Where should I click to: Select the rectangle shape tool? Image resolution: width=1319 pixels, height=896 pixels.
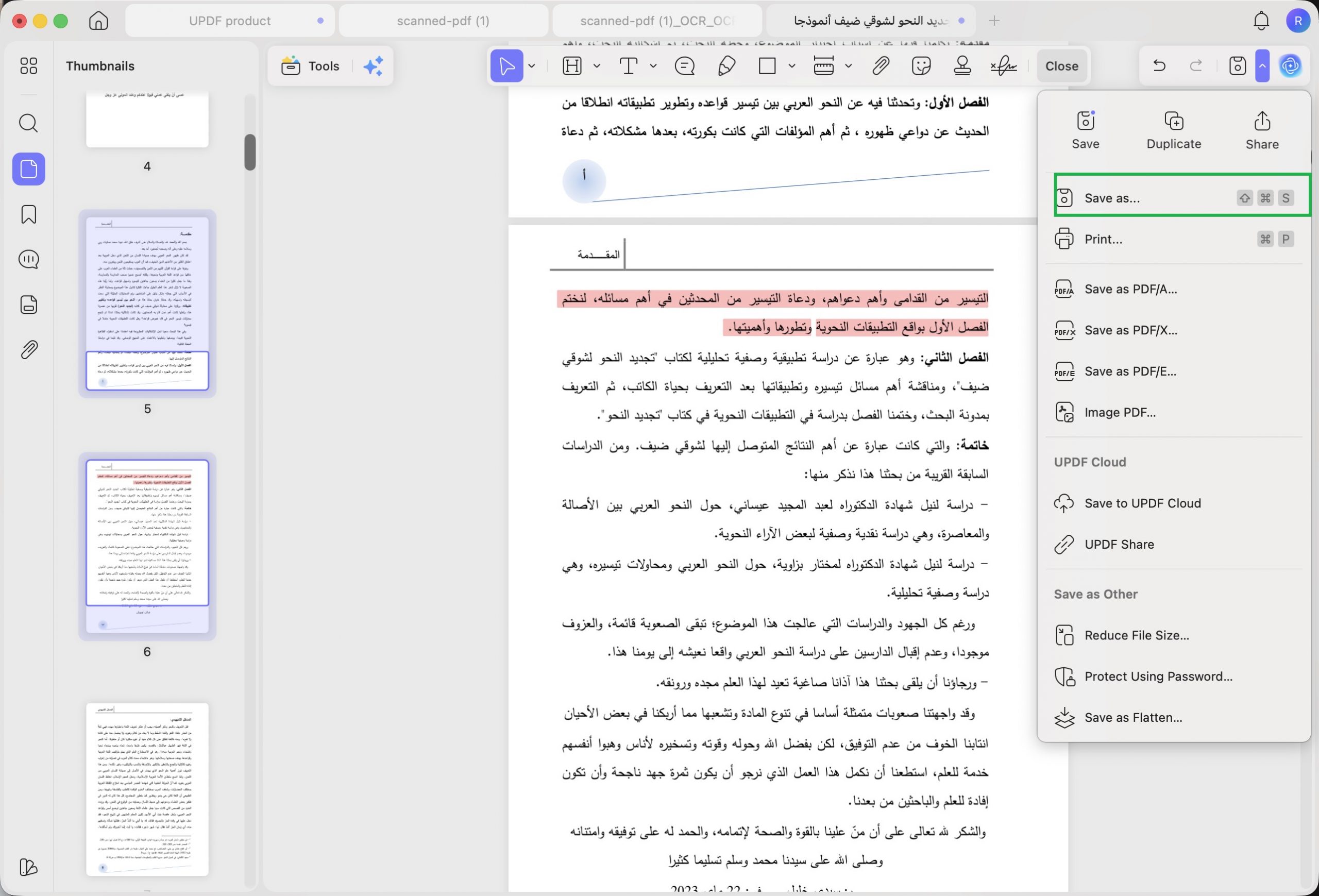767,66
